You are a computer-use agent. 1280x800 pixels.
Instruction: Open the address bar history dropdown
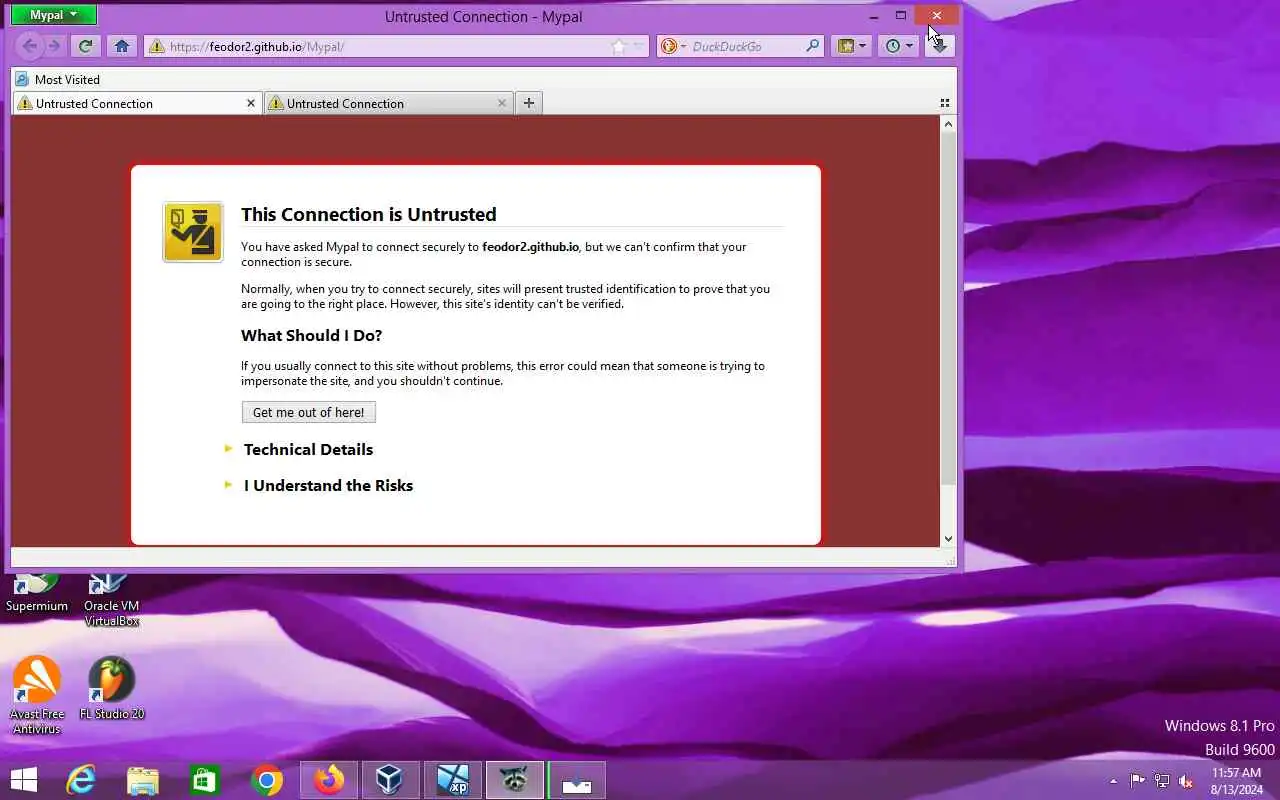[638, 46]
